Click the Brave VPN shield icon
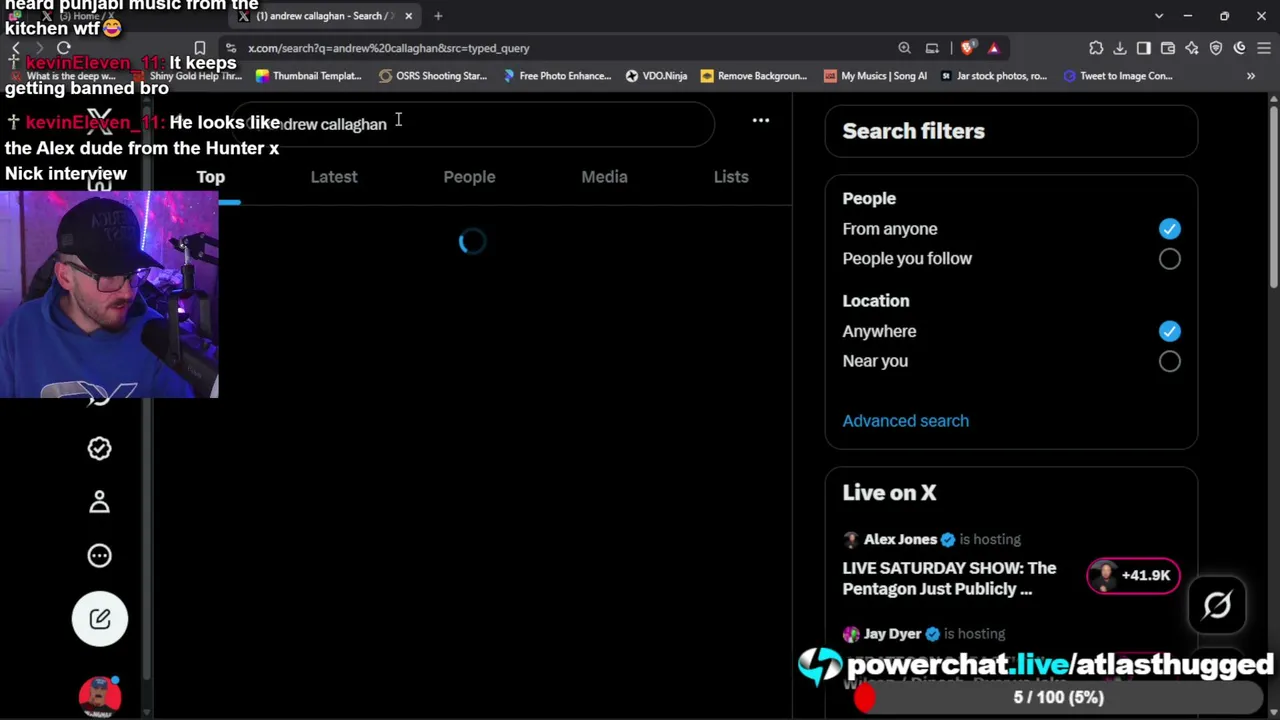1280x720 pixels. [x=1216, y=48]
